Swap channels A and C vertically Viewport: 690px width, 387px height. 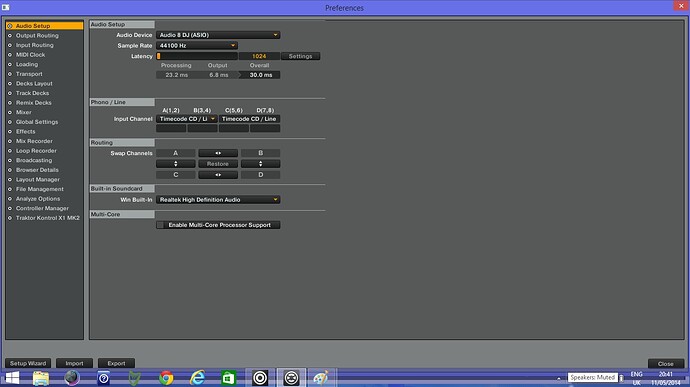[x=176, y=164]
